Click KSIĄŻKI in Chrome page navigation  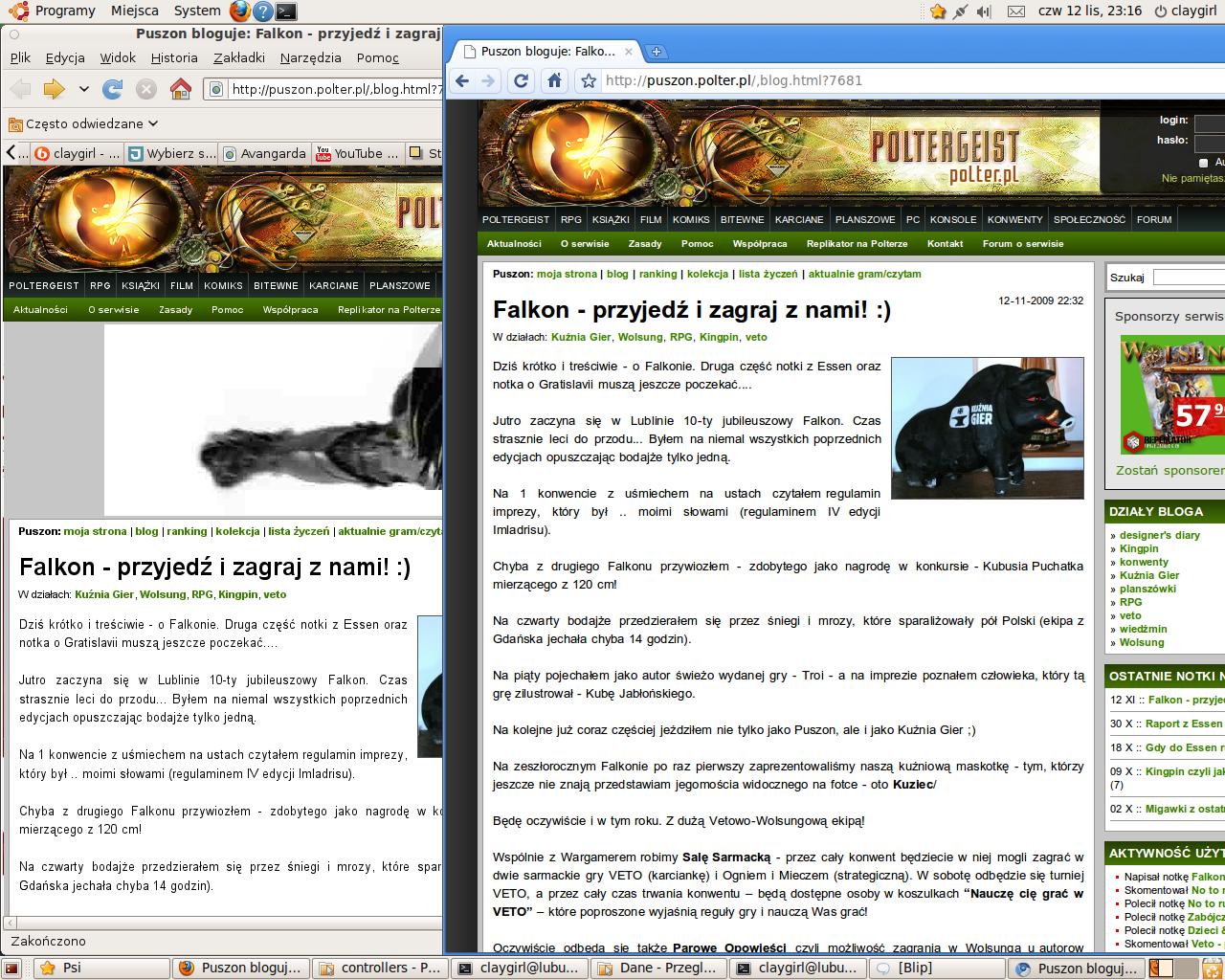coord(611,219)
